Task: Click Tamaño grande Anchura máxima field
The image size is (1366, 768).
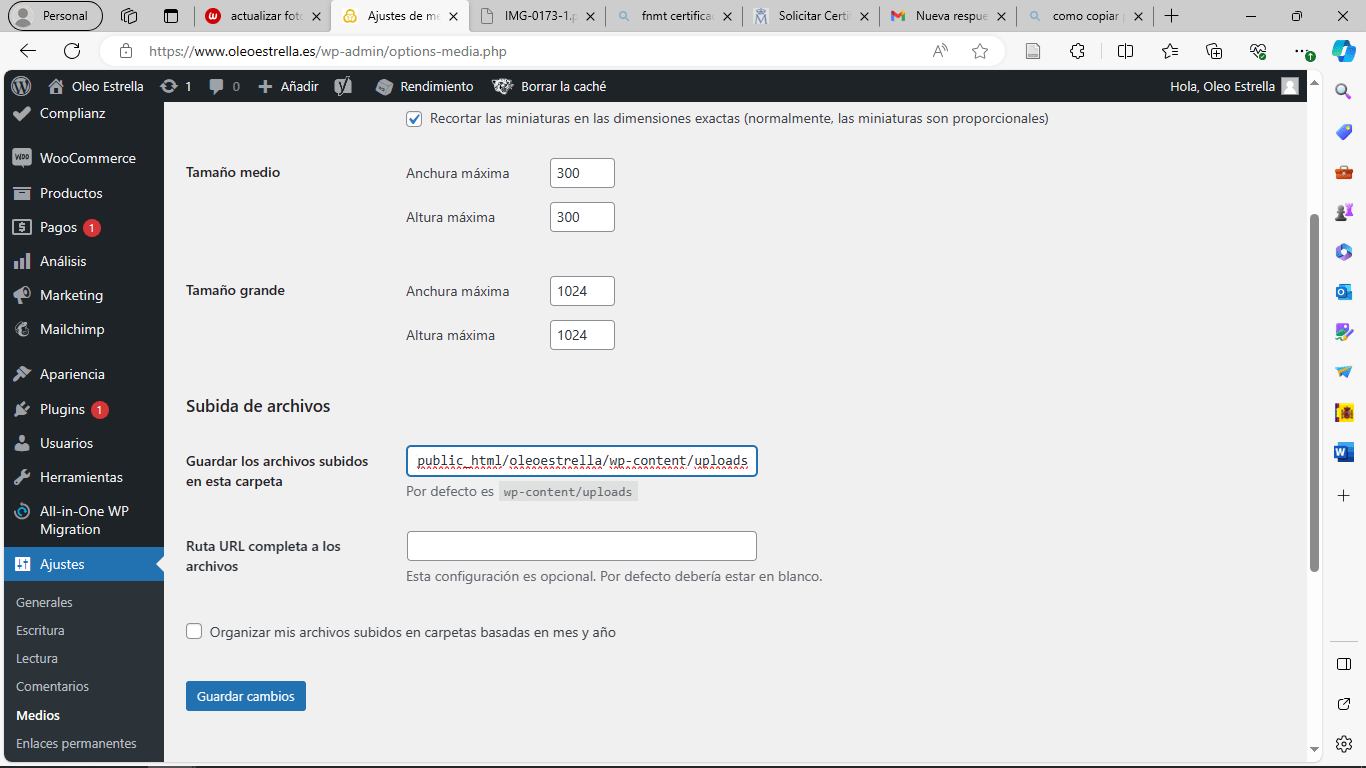Action: click(x=582, y=291)
